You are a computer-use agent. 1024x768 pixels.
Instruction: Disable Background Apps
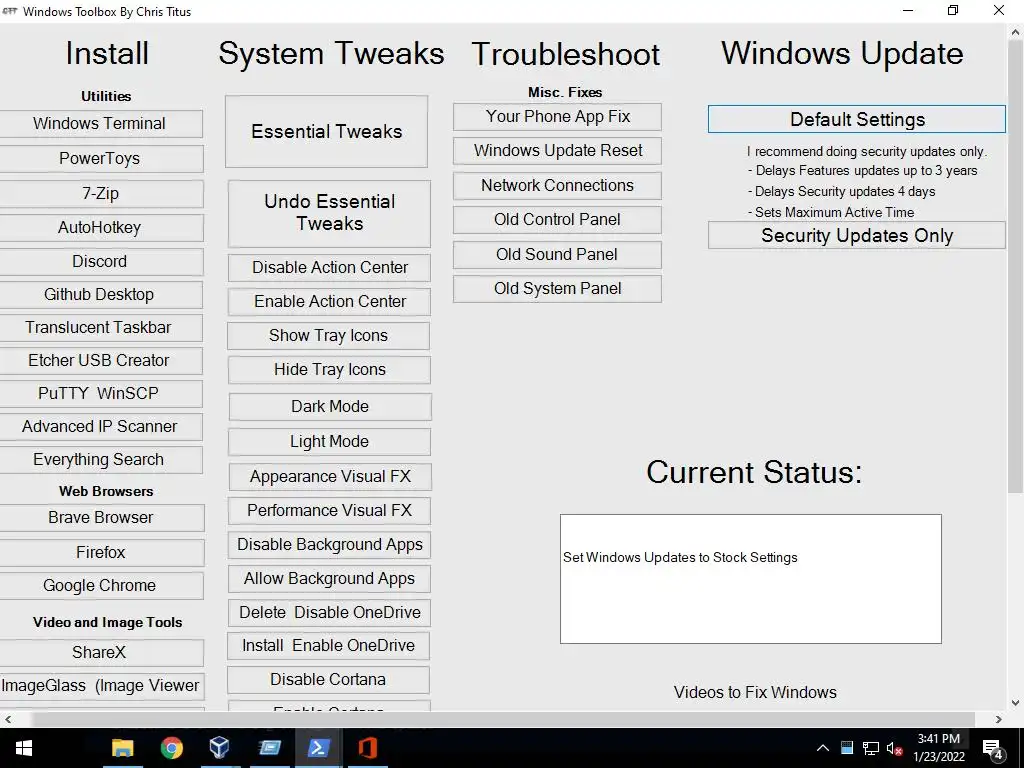[x=329, y=545]
